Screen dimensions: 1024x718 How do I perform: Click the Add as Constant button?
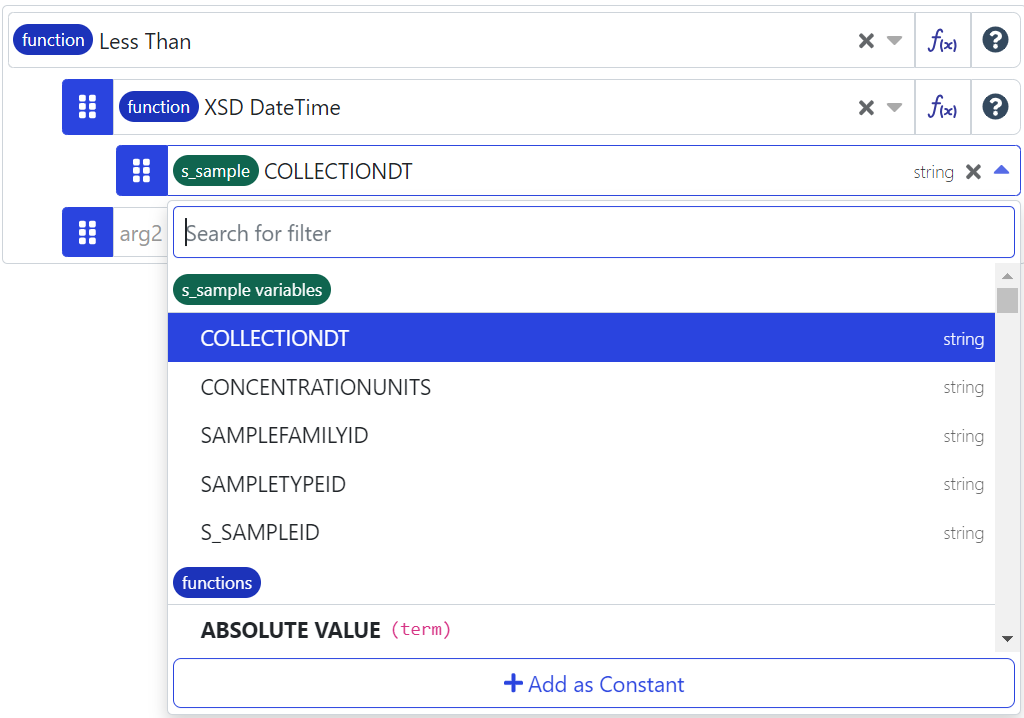tap(593, 684)
